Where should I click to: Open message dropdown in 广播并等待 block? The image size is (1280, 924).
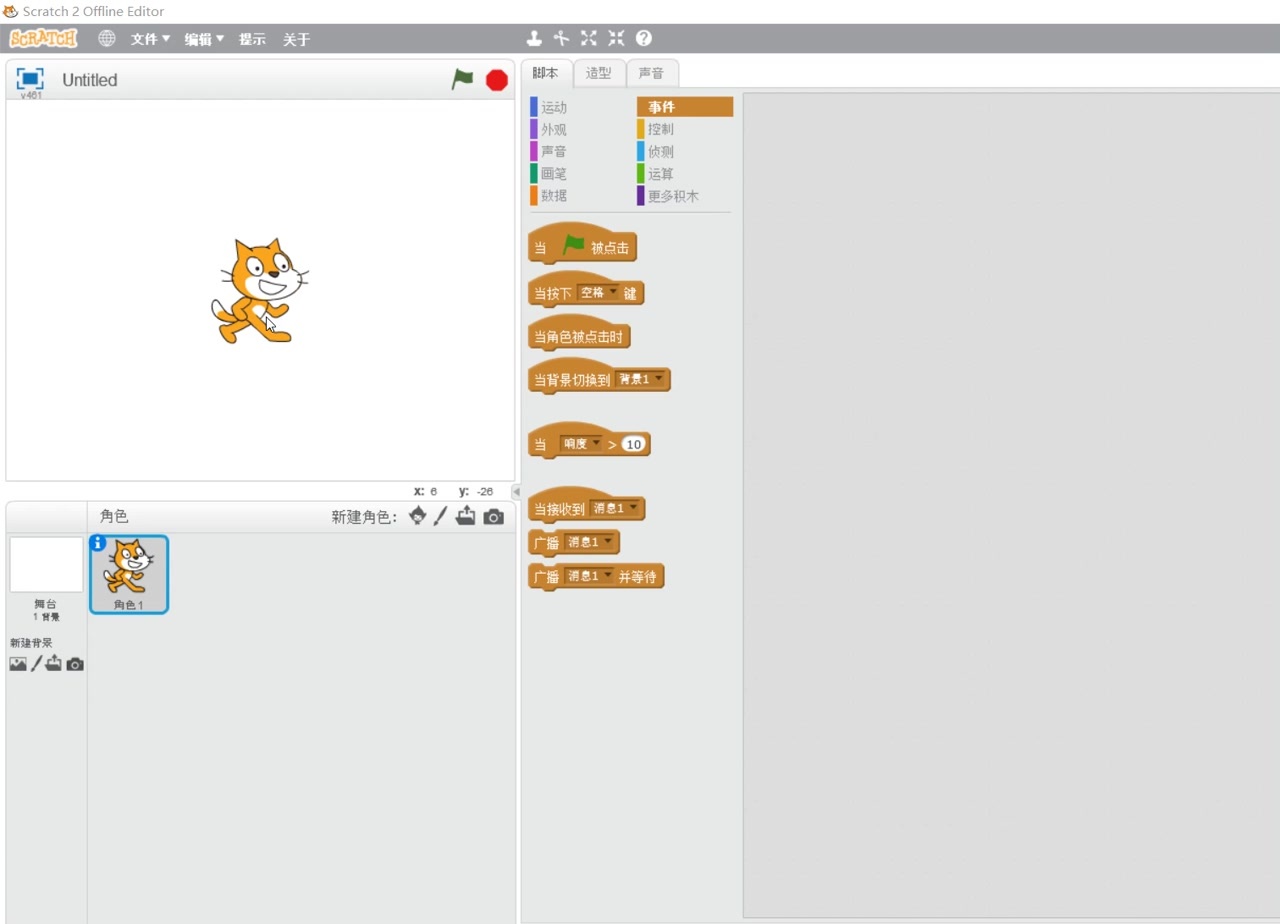pos(589,576)
